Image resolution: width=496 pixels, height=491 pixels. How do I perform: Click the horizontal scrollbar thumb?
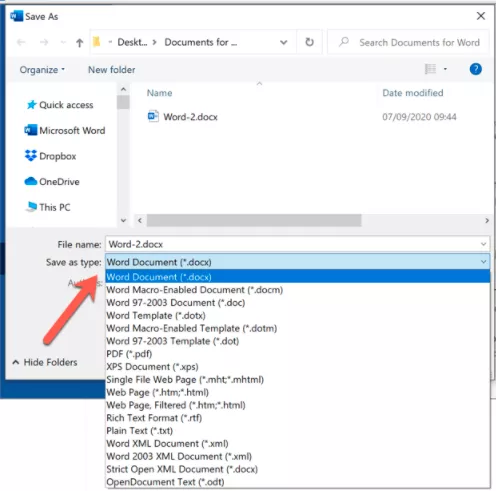(x=254, y=220)
